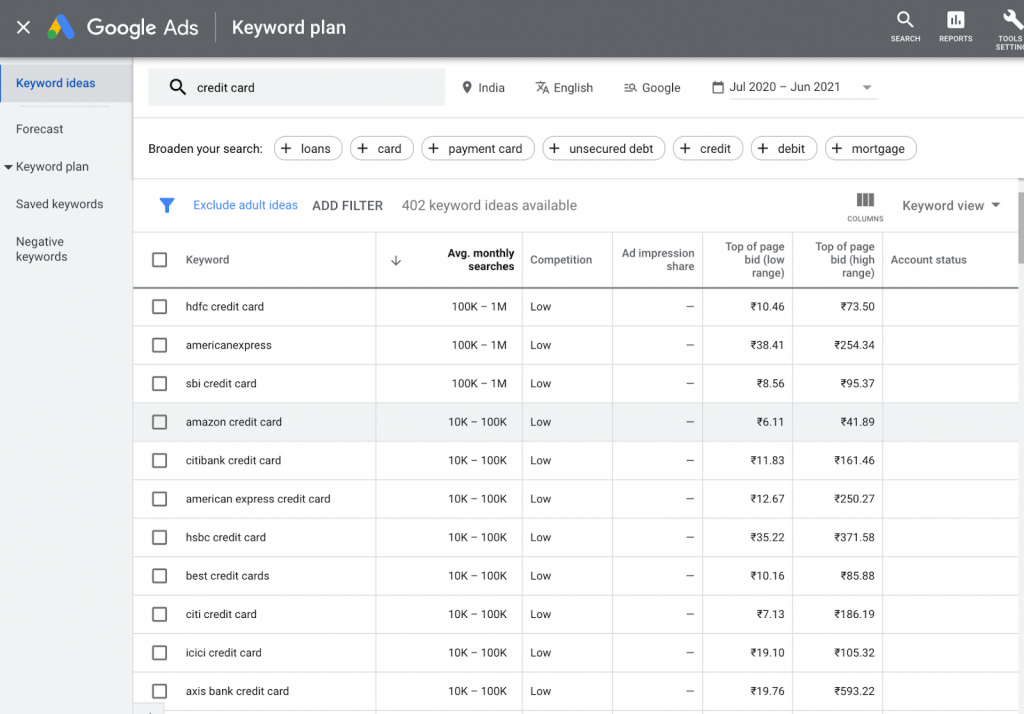Check the box for citibank credit card

(x=159, y=461)
